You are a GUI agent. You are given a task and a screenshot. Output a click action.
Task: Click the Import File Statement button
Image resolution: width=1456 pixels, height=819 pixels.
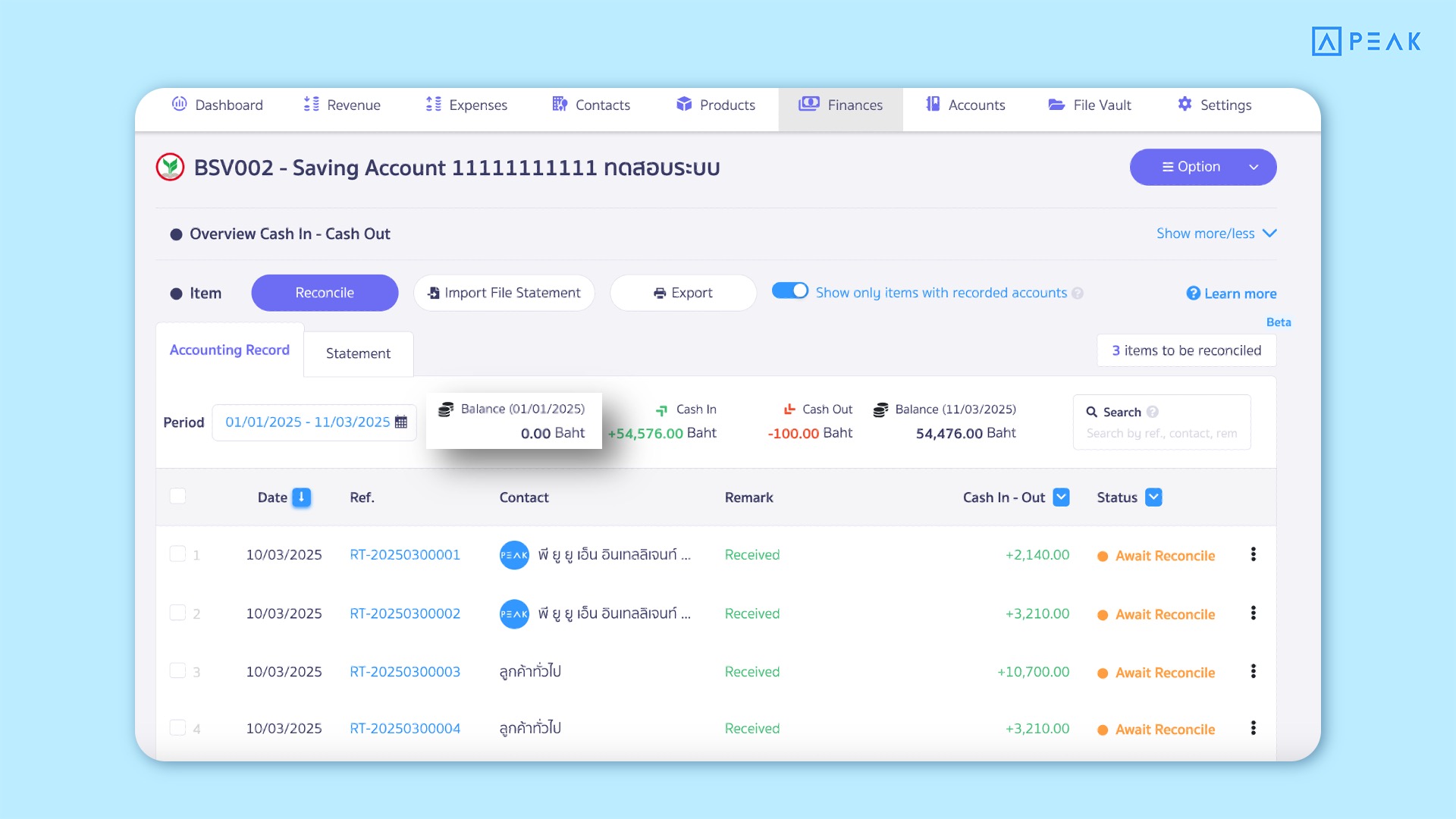[x=504, y=293]
